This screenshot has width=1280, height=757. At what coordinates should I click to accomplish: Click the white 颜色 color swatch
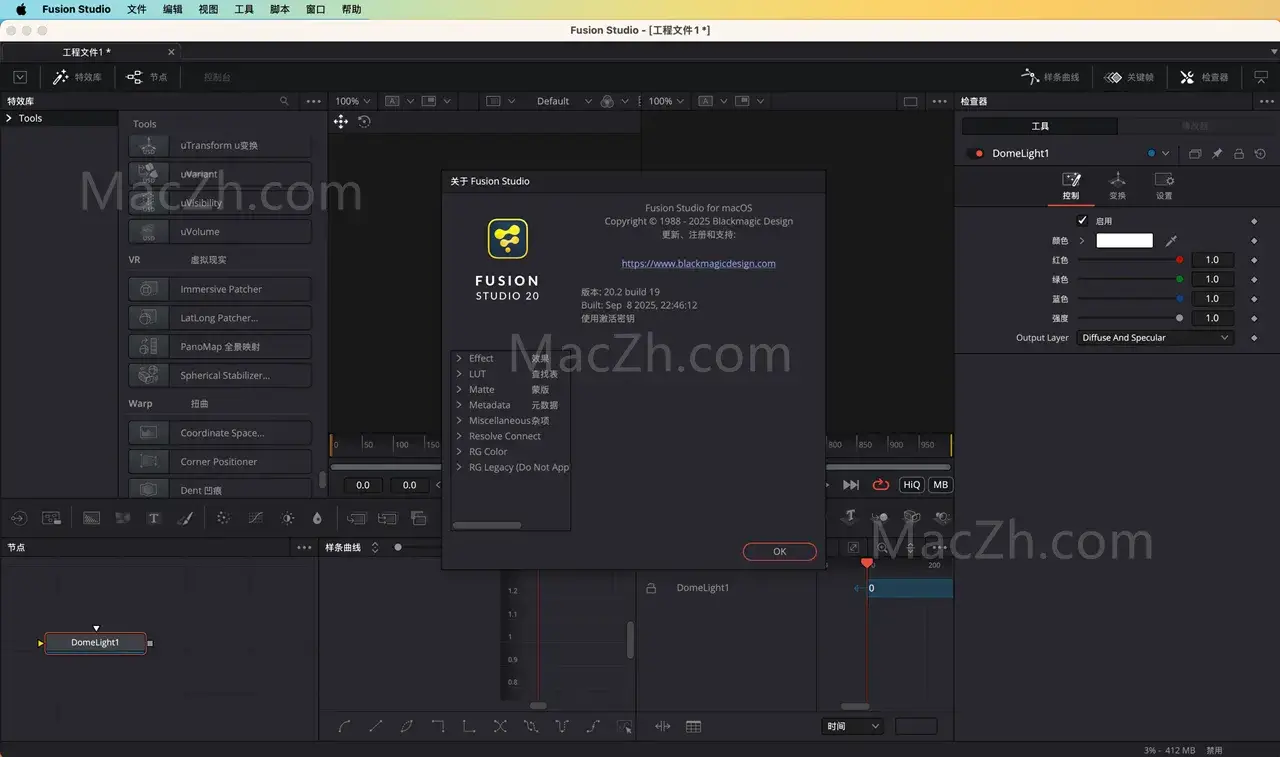[x=1124, y=241]
